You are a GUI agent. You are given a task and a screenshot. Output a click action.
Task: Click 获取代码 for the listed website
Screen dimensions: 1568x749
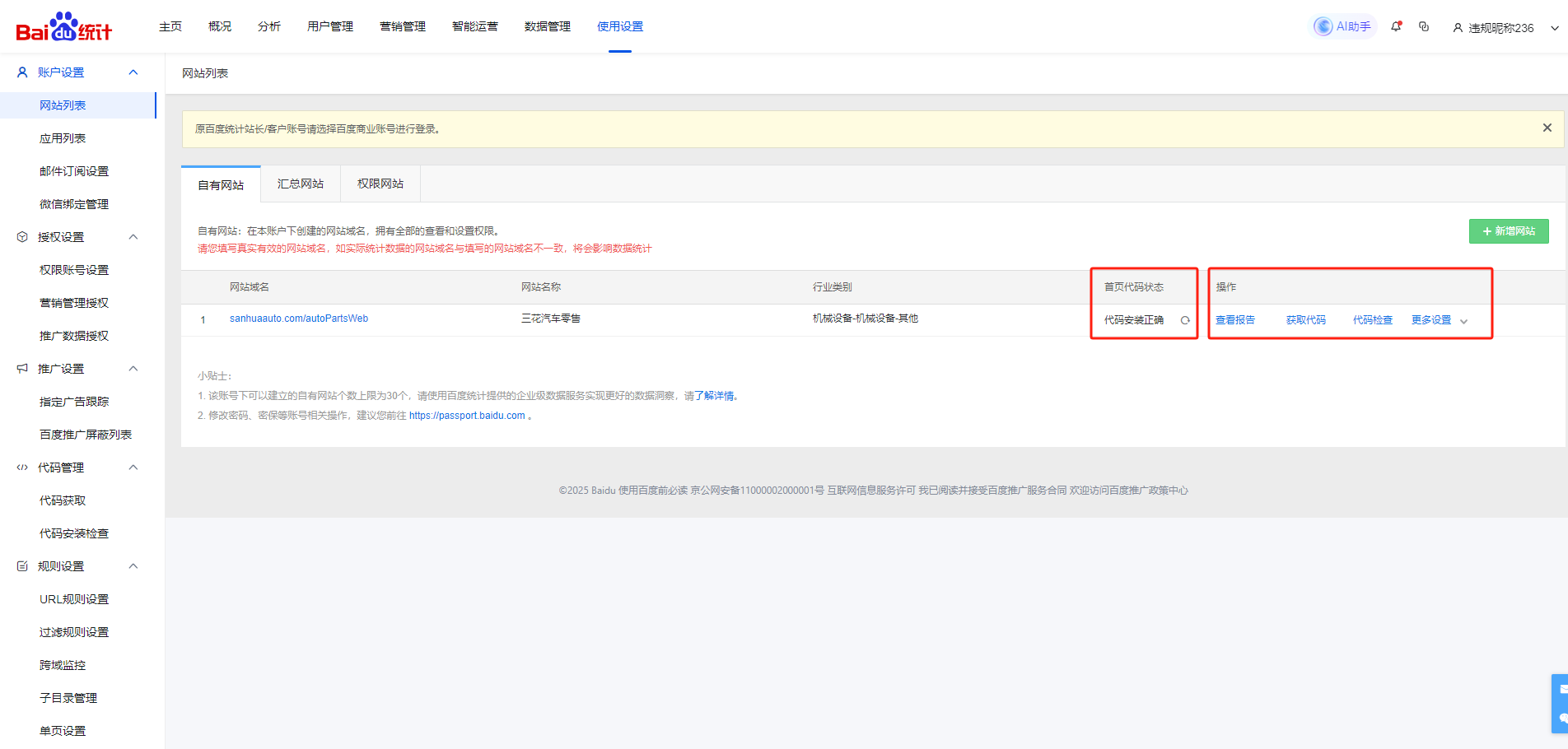tap(1305, 320)
